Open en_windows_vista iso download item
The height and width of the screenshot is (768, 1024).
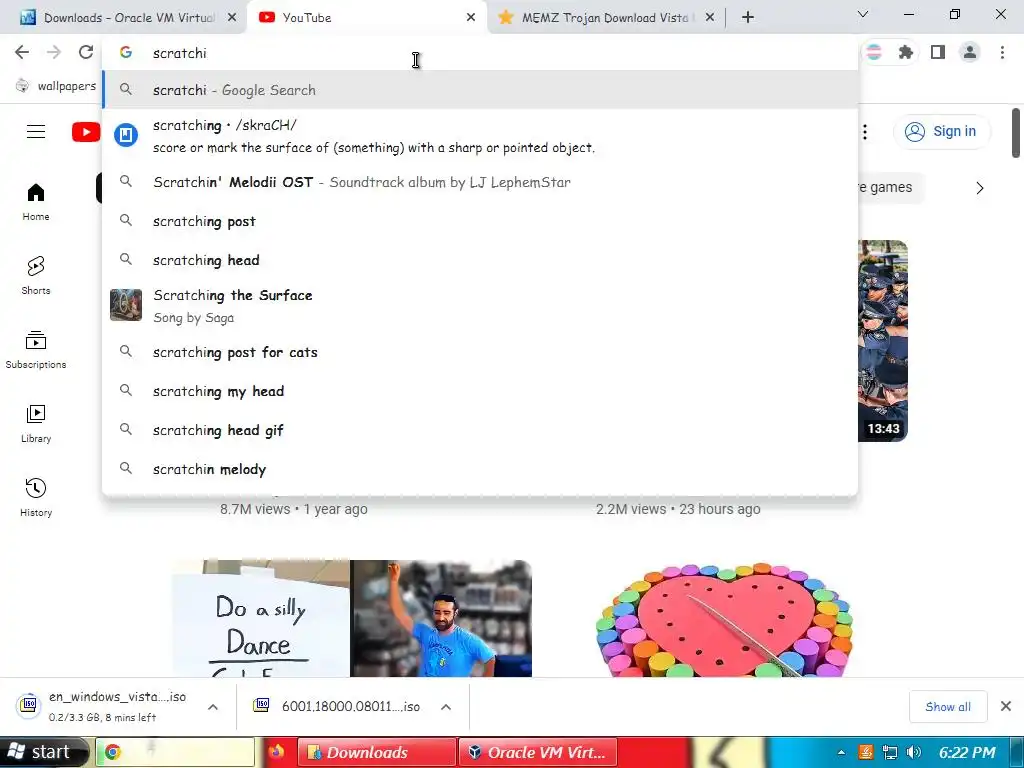coord(104,706)
